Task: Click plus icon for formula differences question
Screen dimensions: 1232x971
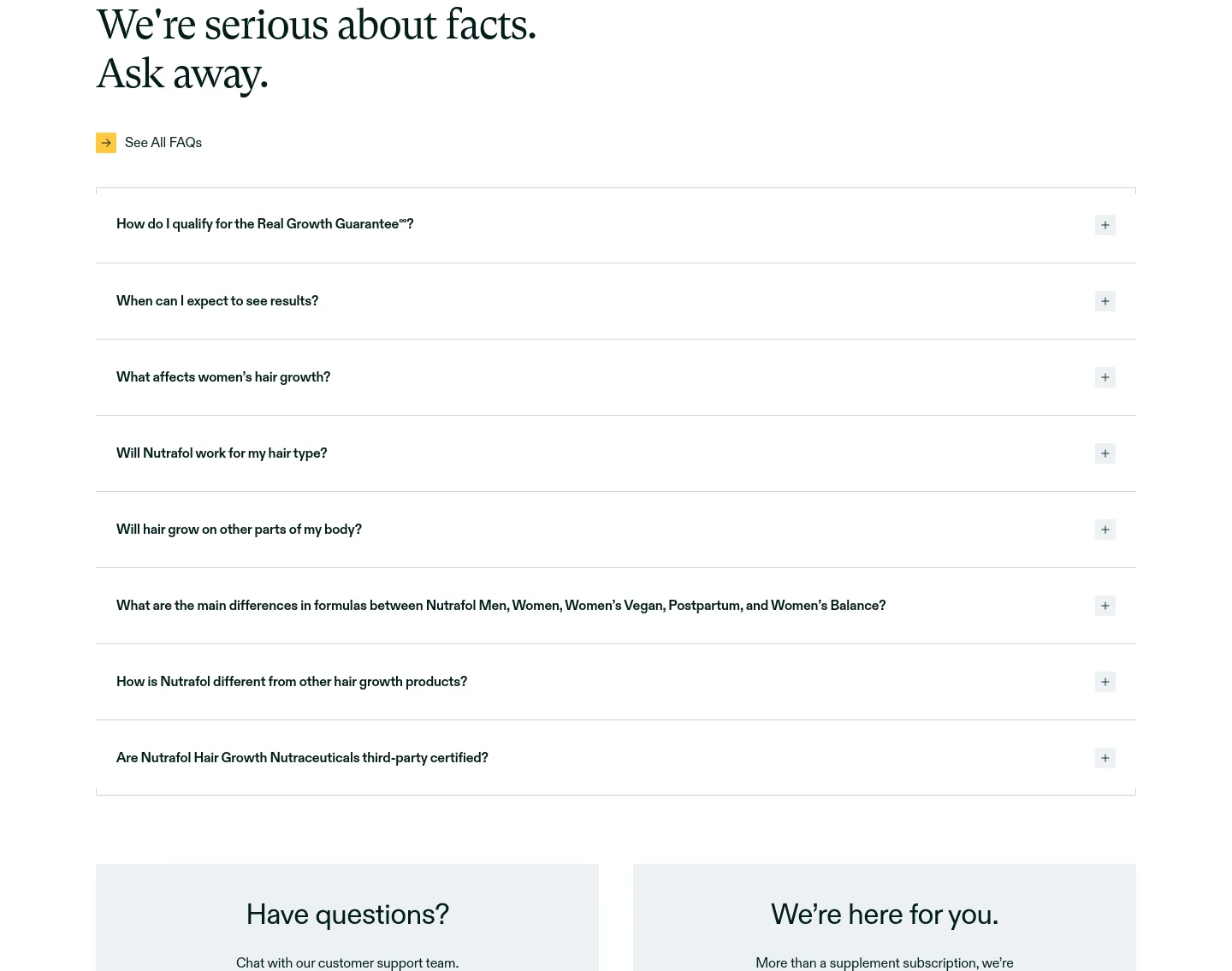Action: click(1105, 606)
